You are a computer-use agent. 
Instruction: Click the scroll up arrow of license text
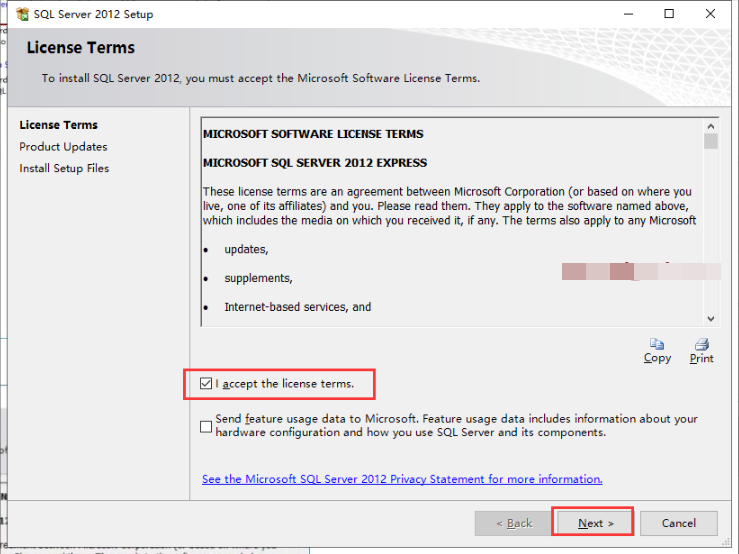[711, 126]
